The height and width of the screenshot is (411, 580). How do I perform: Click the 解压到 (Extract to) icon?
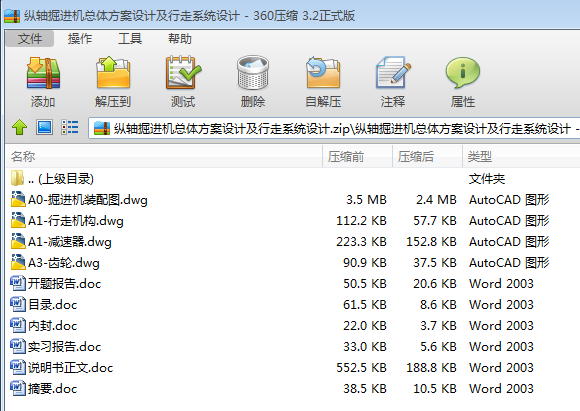(113, 72)
